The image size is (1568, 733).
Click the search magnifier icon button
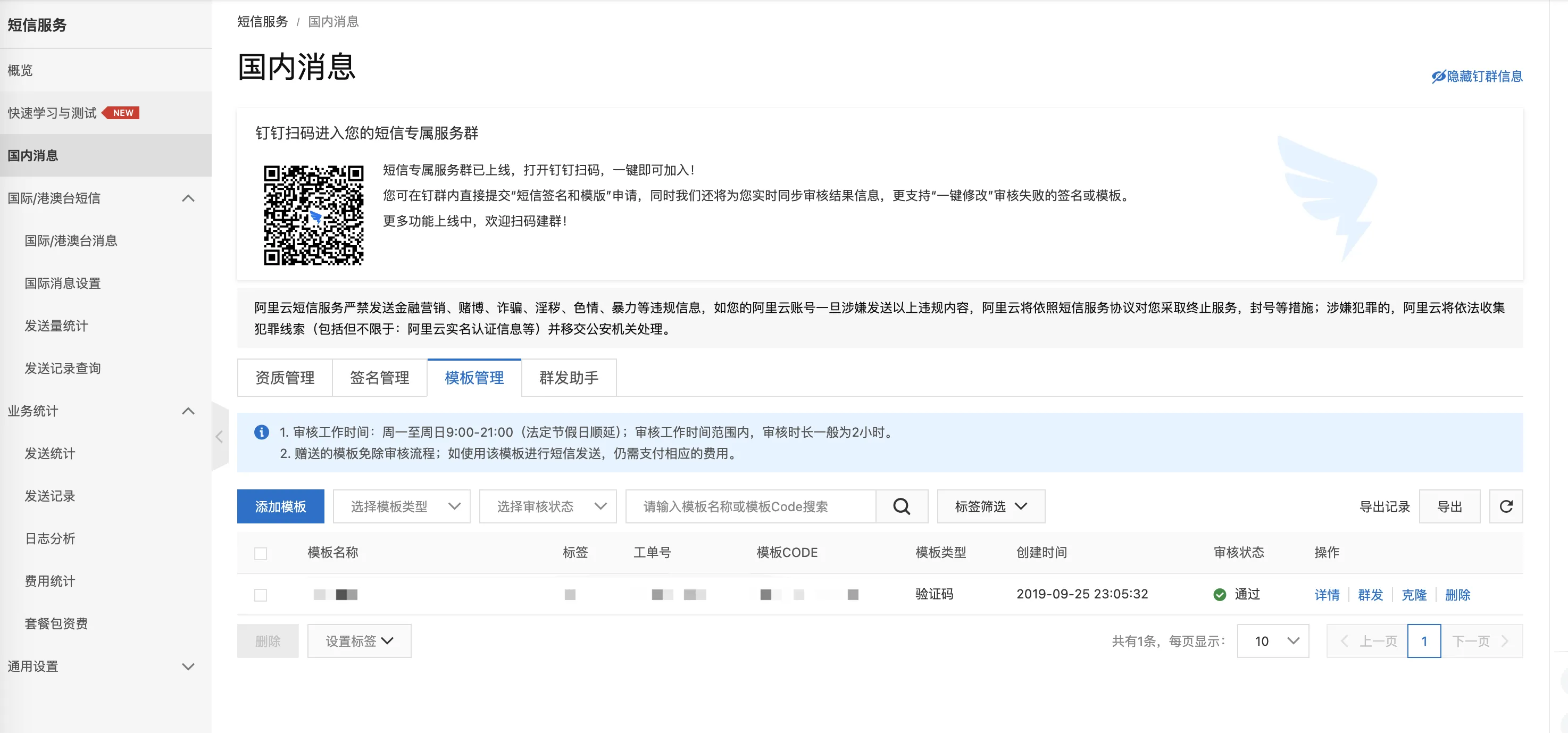coord(902,506)
